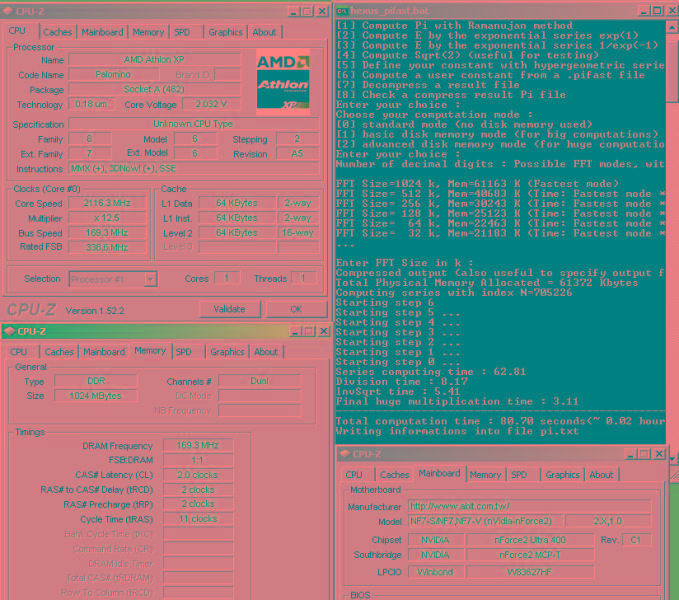Switch to the CPU tab in the Mainboard CPU-Z window
Screen dimensions: 679x600
[x=354, y=475]
